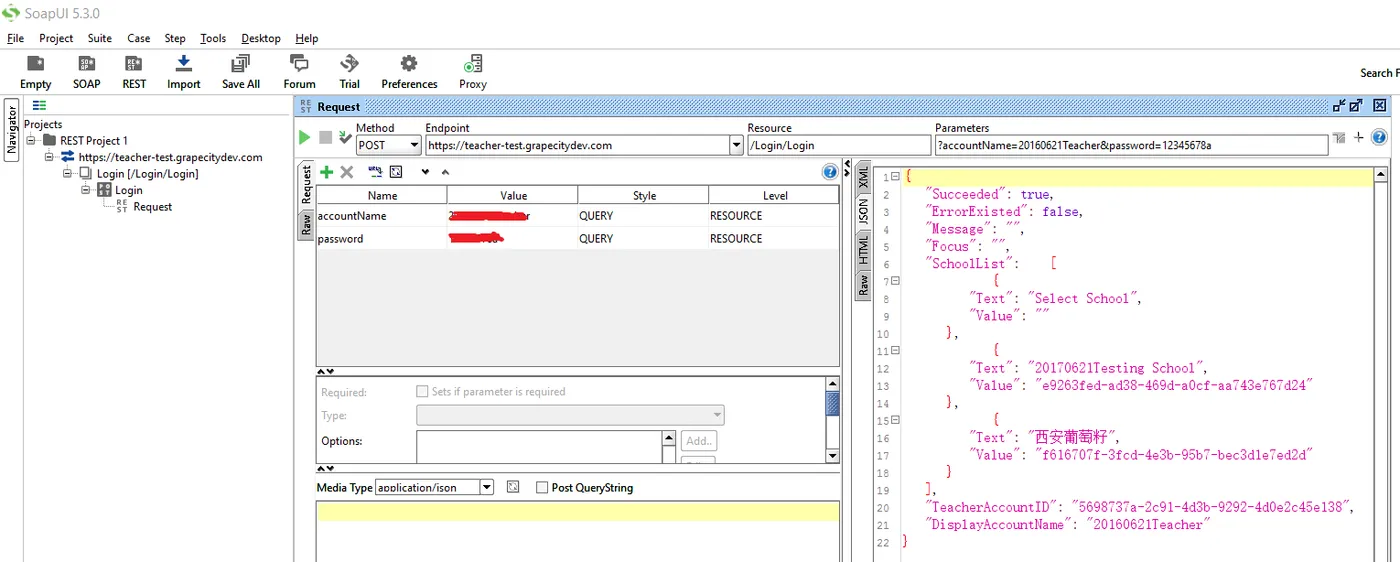The image size is (1400, 562).
Task: Open the Suite menu
Action: click(100, 38)
